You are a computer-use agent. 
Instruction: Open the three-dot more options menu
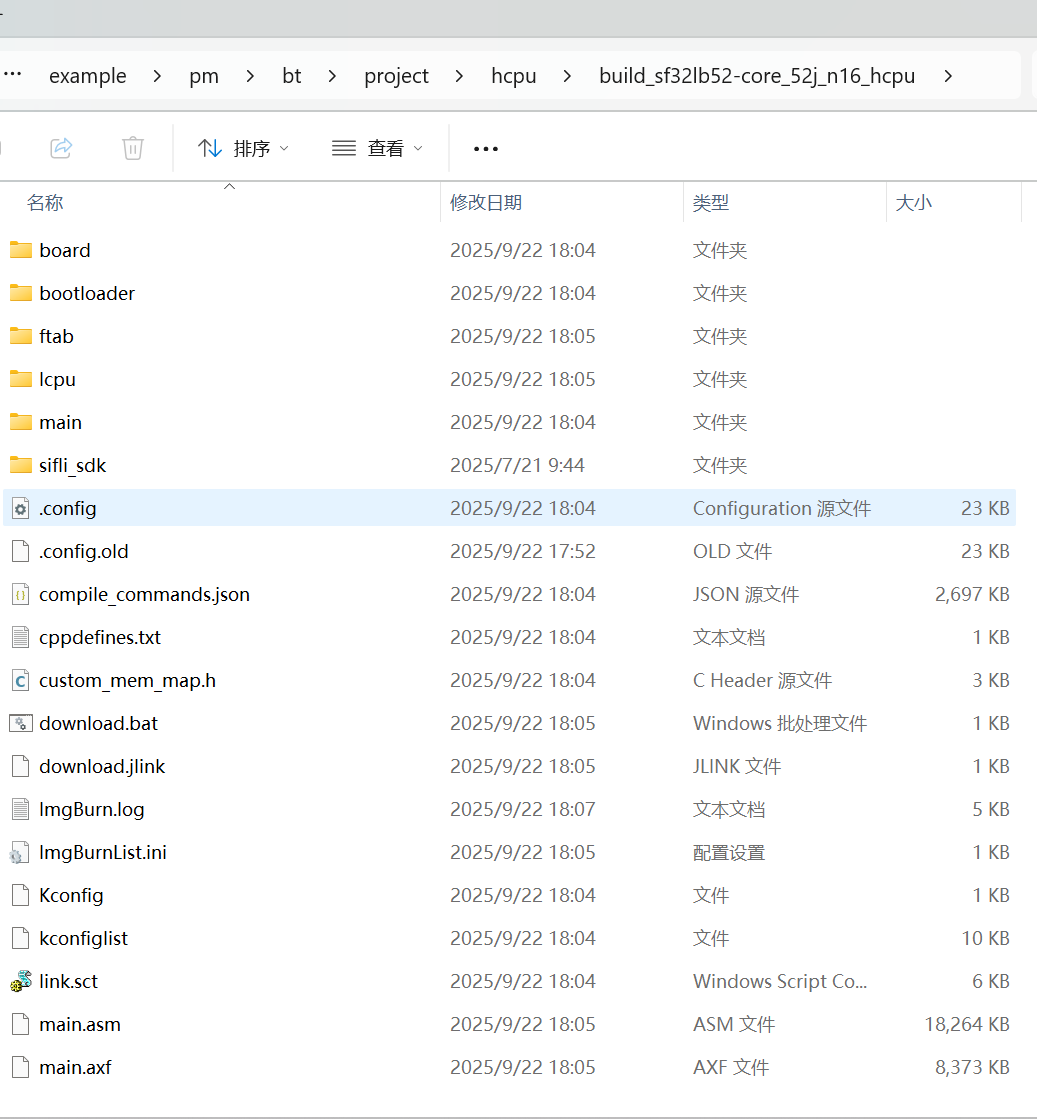[x=486, y=148]
